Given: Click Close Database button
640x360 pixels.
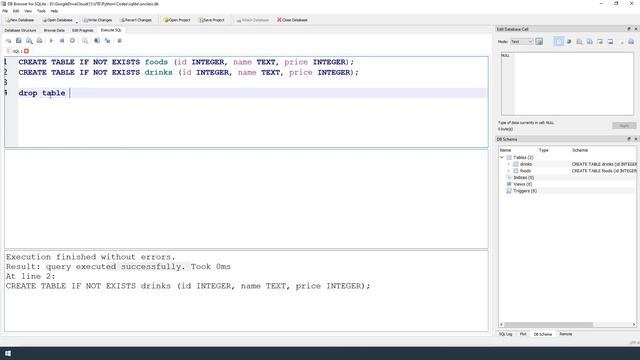Looking at the screenshot, I should click(292, 20).
